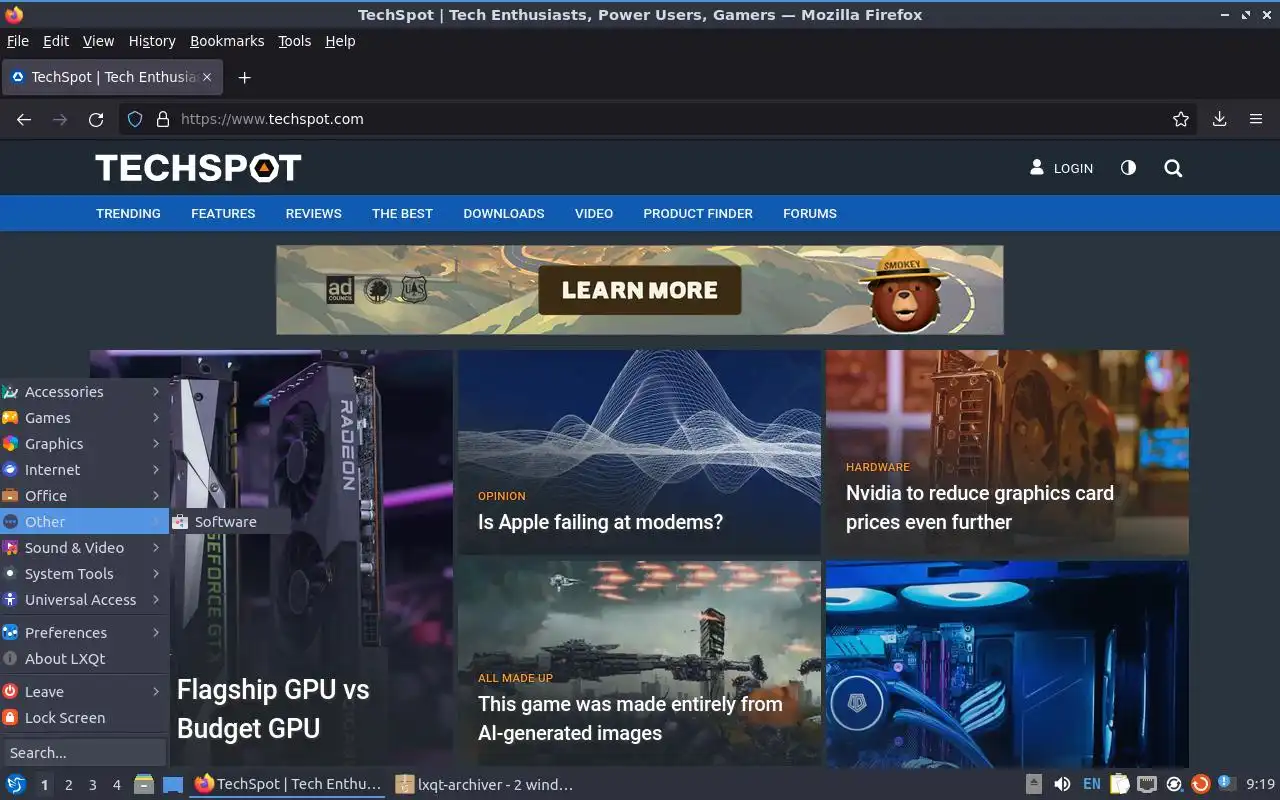The image size is (1280, 800).
Task: Open THE BEST navigation link
Action: (x=403, y=214)
